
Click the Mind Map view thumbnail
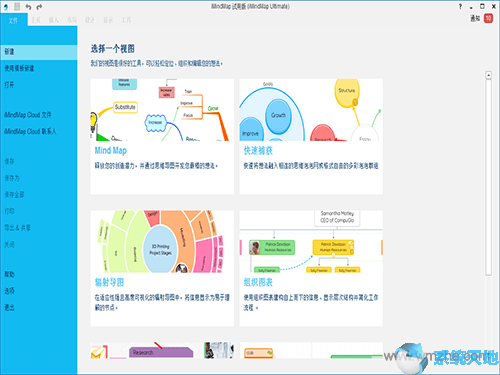point(162,110)
